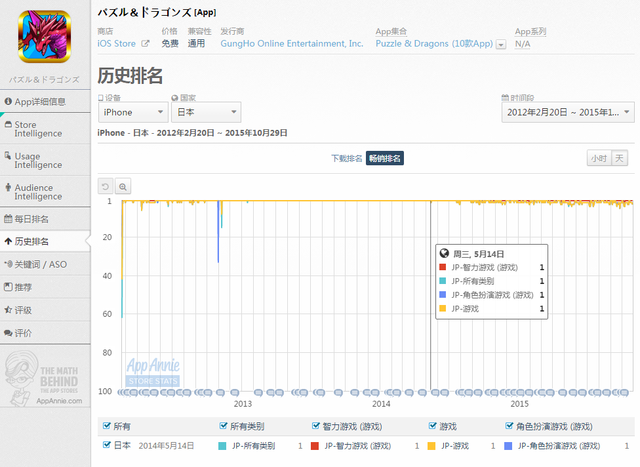
Task: Open 评级 page in sidebar
Action: (x=45, y=310)
